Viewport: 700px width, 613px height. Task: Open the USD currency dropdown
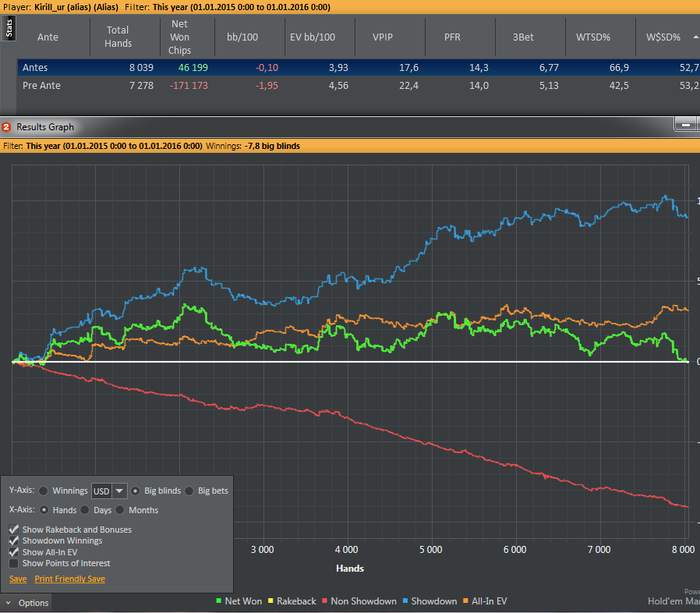tap(120, 491)
